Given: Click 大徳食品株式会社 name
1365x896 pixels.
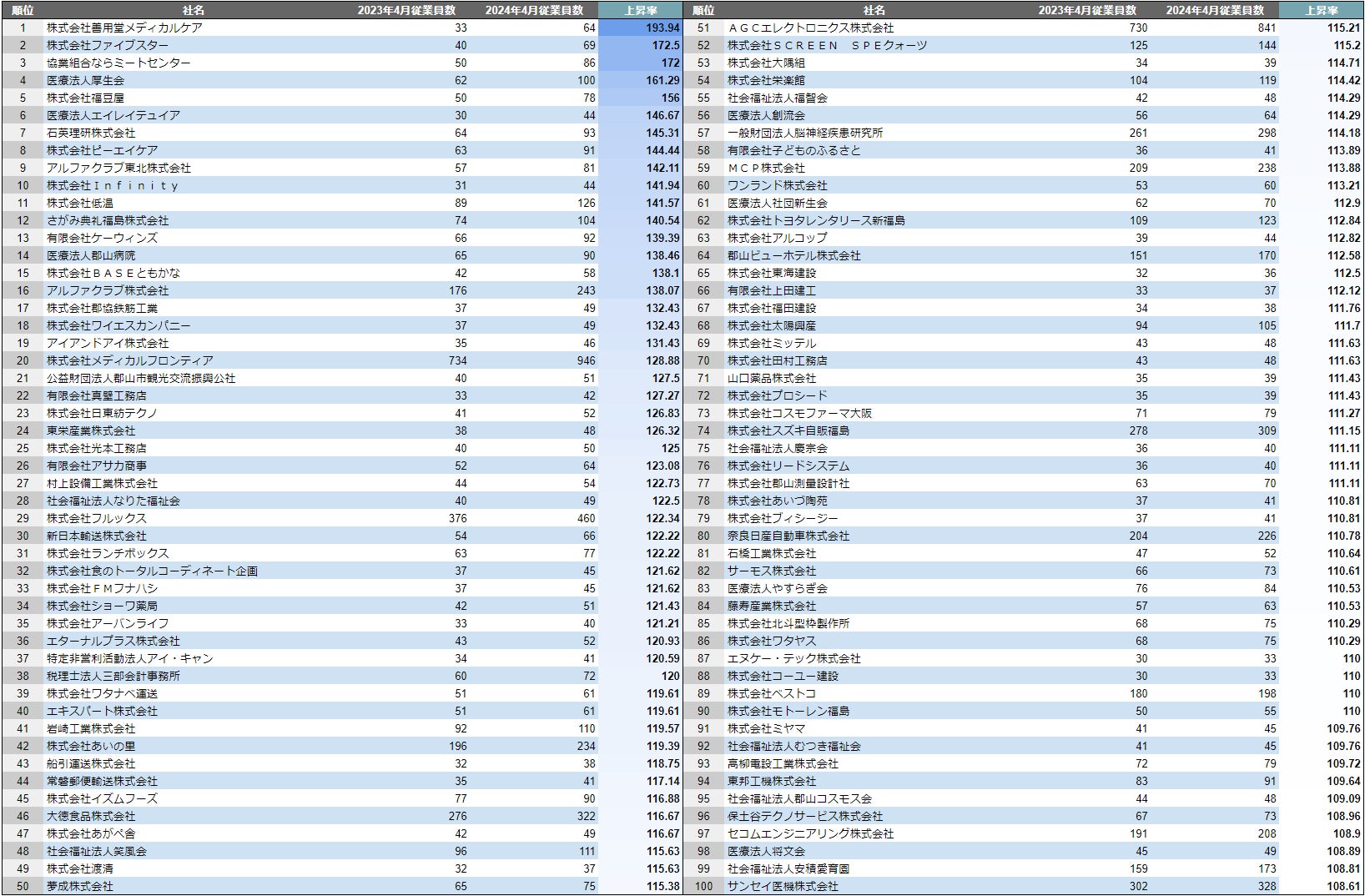Looking at the screenshot, I should pos(91,816).
